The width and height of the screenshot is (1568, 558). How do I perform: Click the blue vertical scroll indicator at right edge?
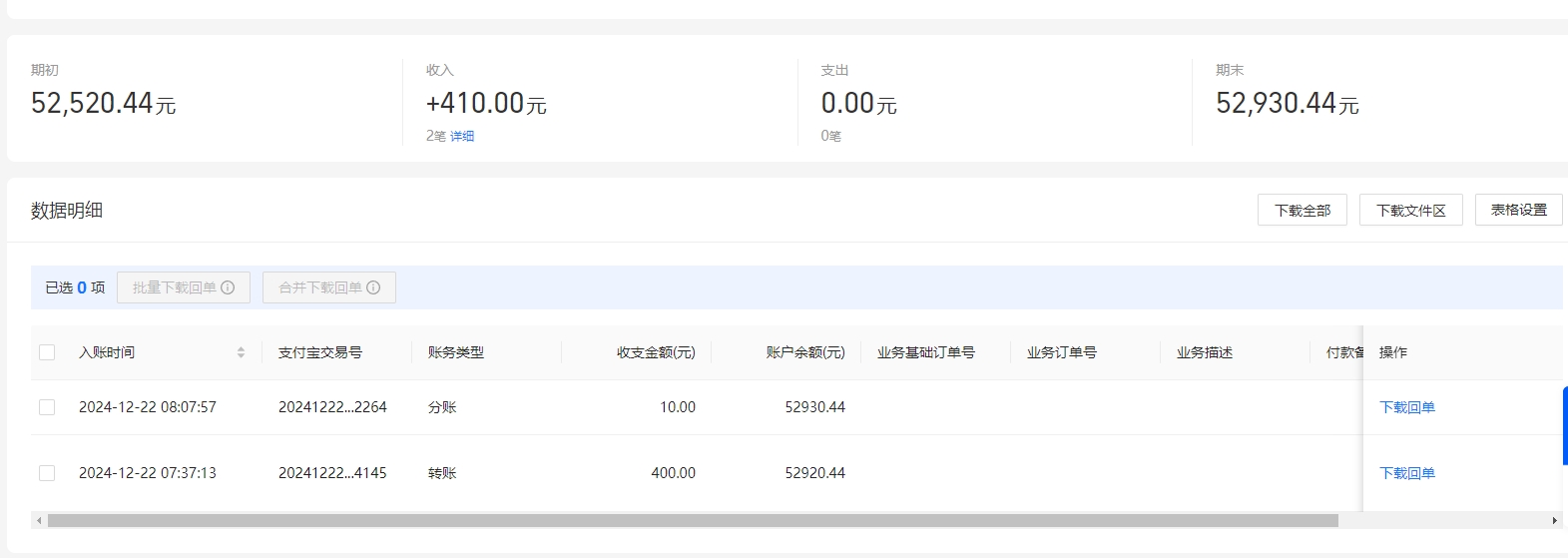1565,425
